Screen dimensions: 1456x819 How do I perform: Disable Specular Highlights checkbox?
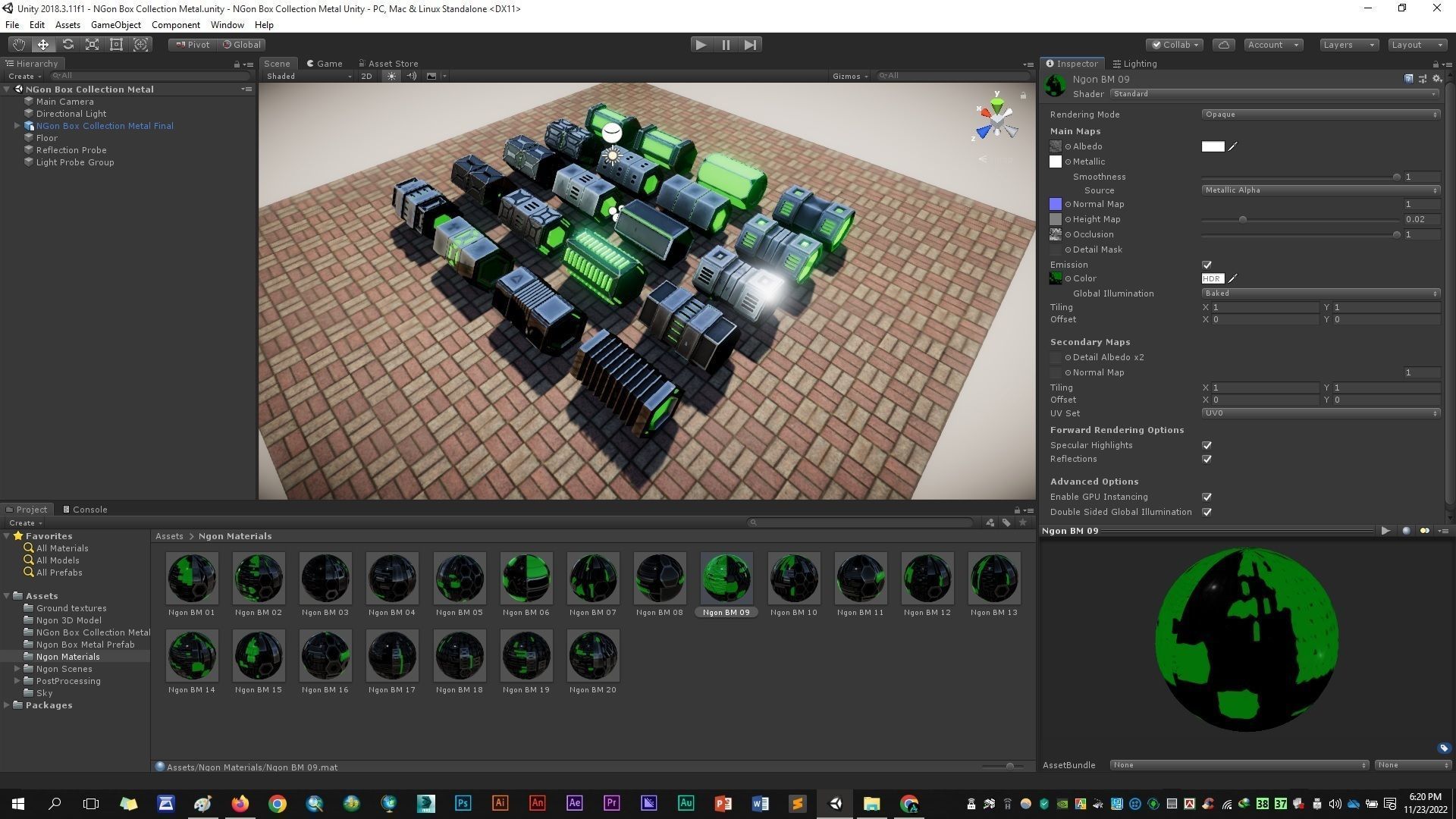(x=1207, y=445)
